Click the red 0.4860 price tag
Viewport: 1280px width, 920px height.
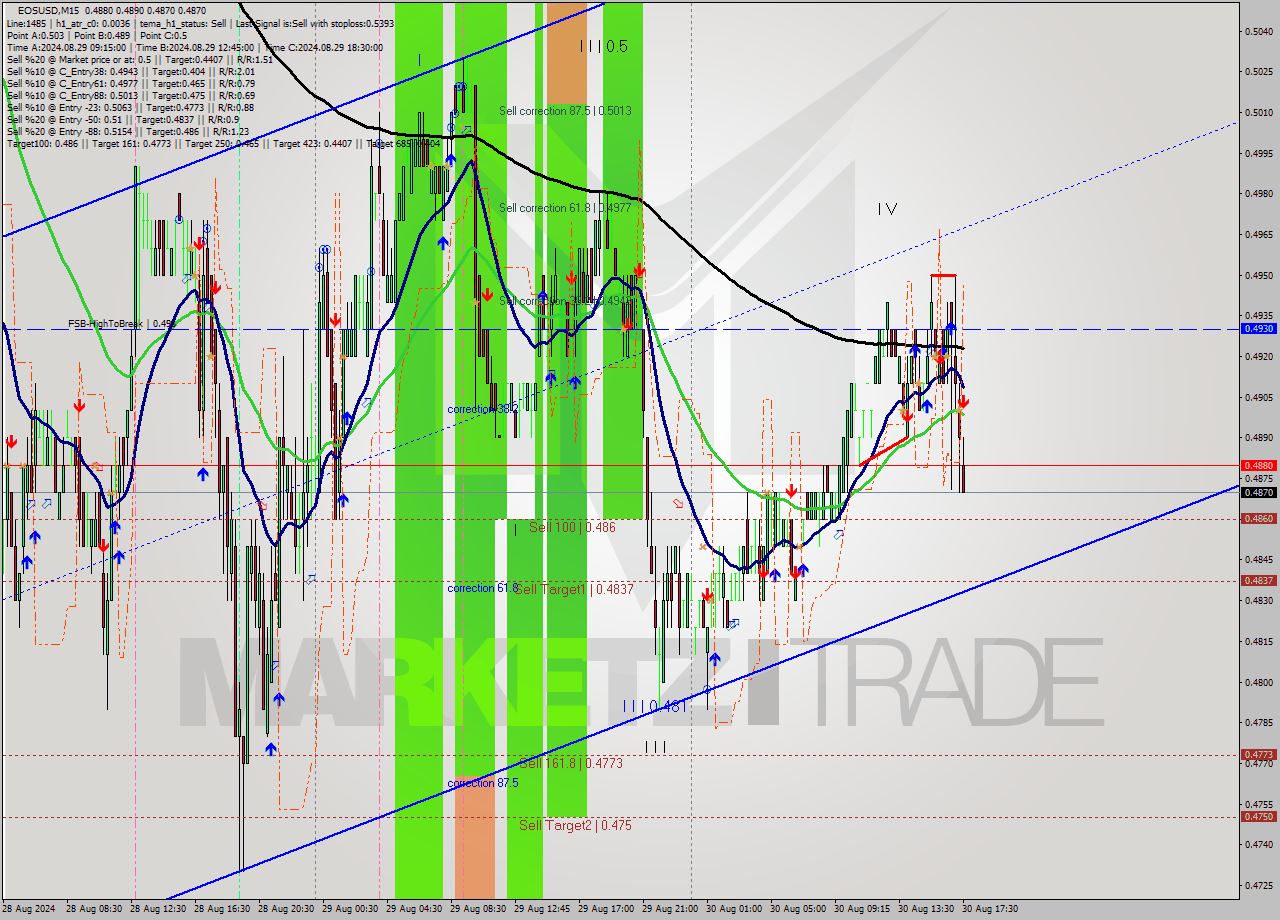click(x=1258, y=518)
